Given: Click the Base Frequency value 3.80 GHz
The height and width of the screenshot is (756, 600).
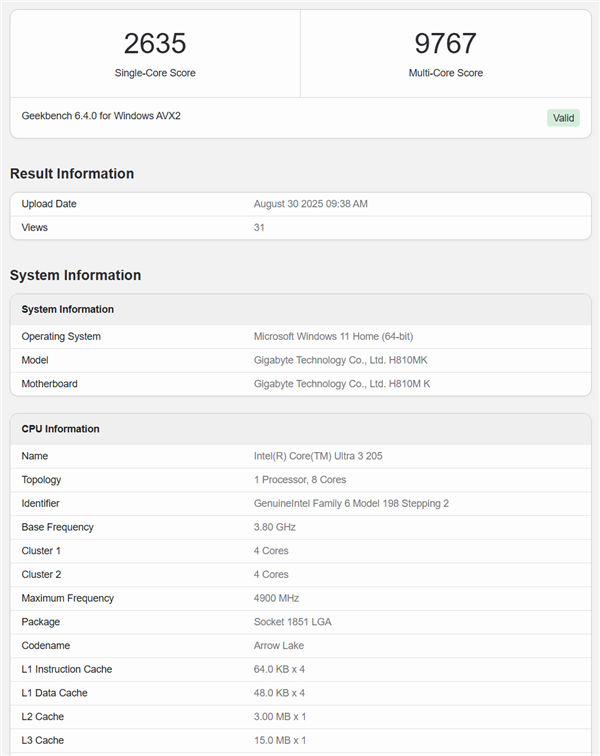Looking at the screenshot, I should click(275, 527).
